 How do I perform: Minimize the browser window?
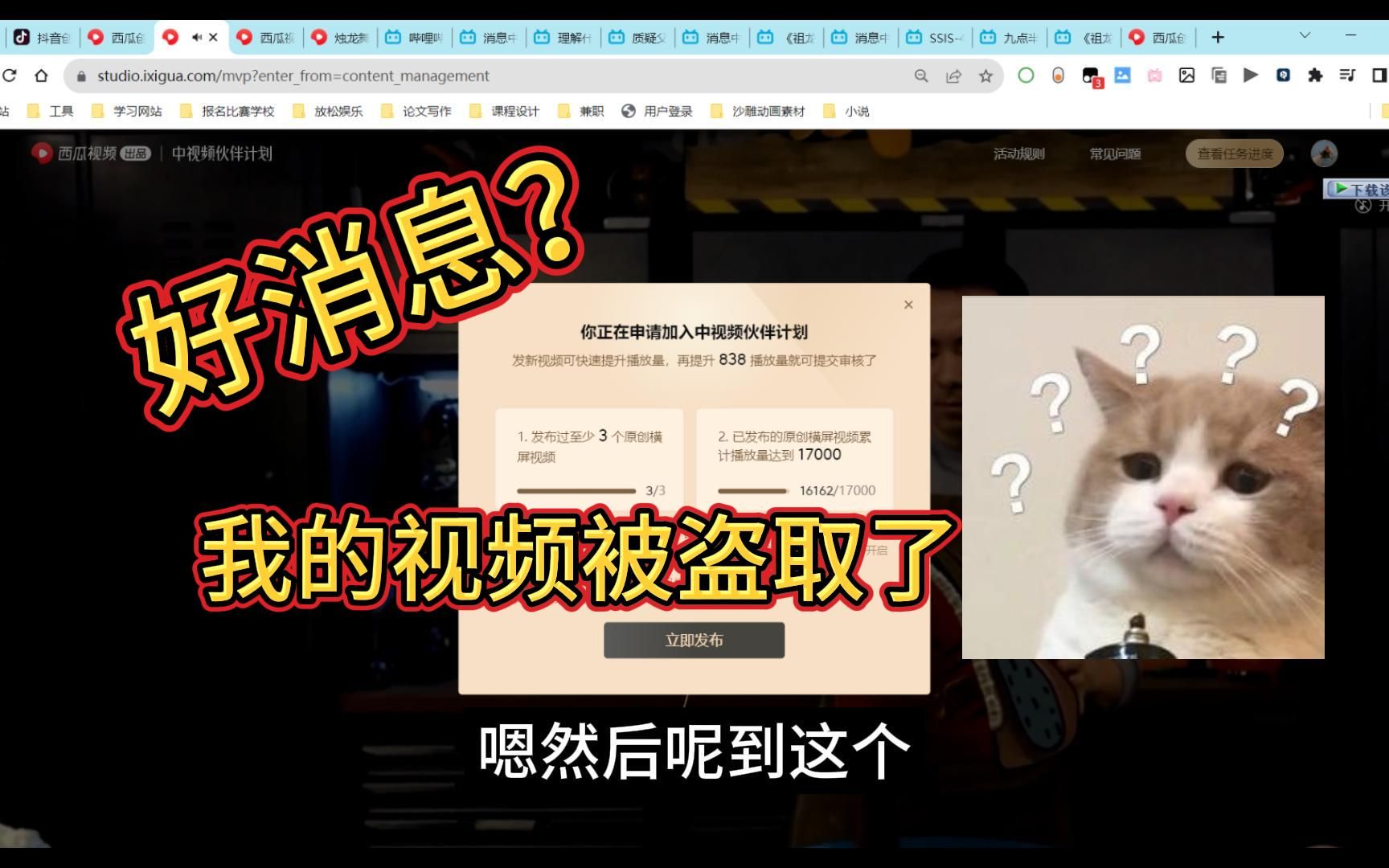pyautogui.click(x=1350, y=35)
